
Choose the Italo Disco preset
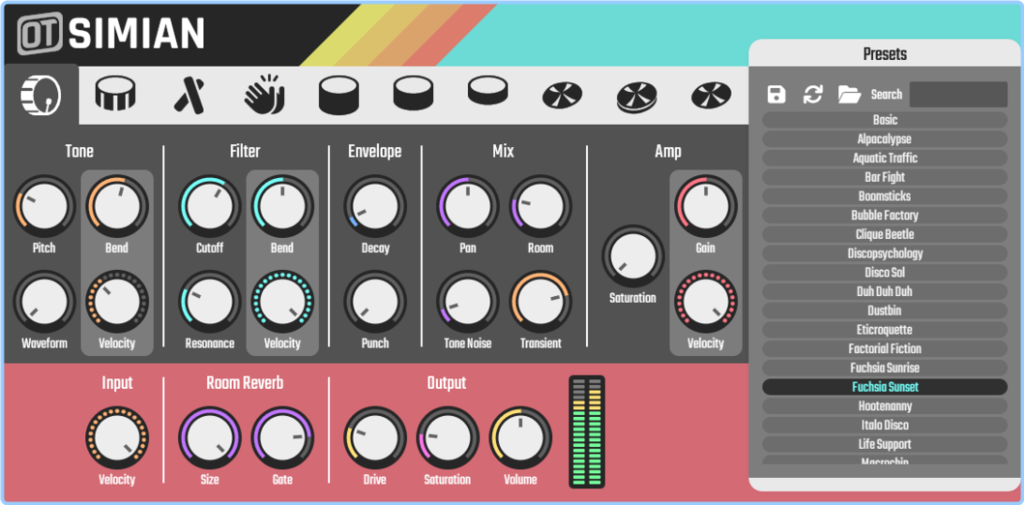point(885,425)
